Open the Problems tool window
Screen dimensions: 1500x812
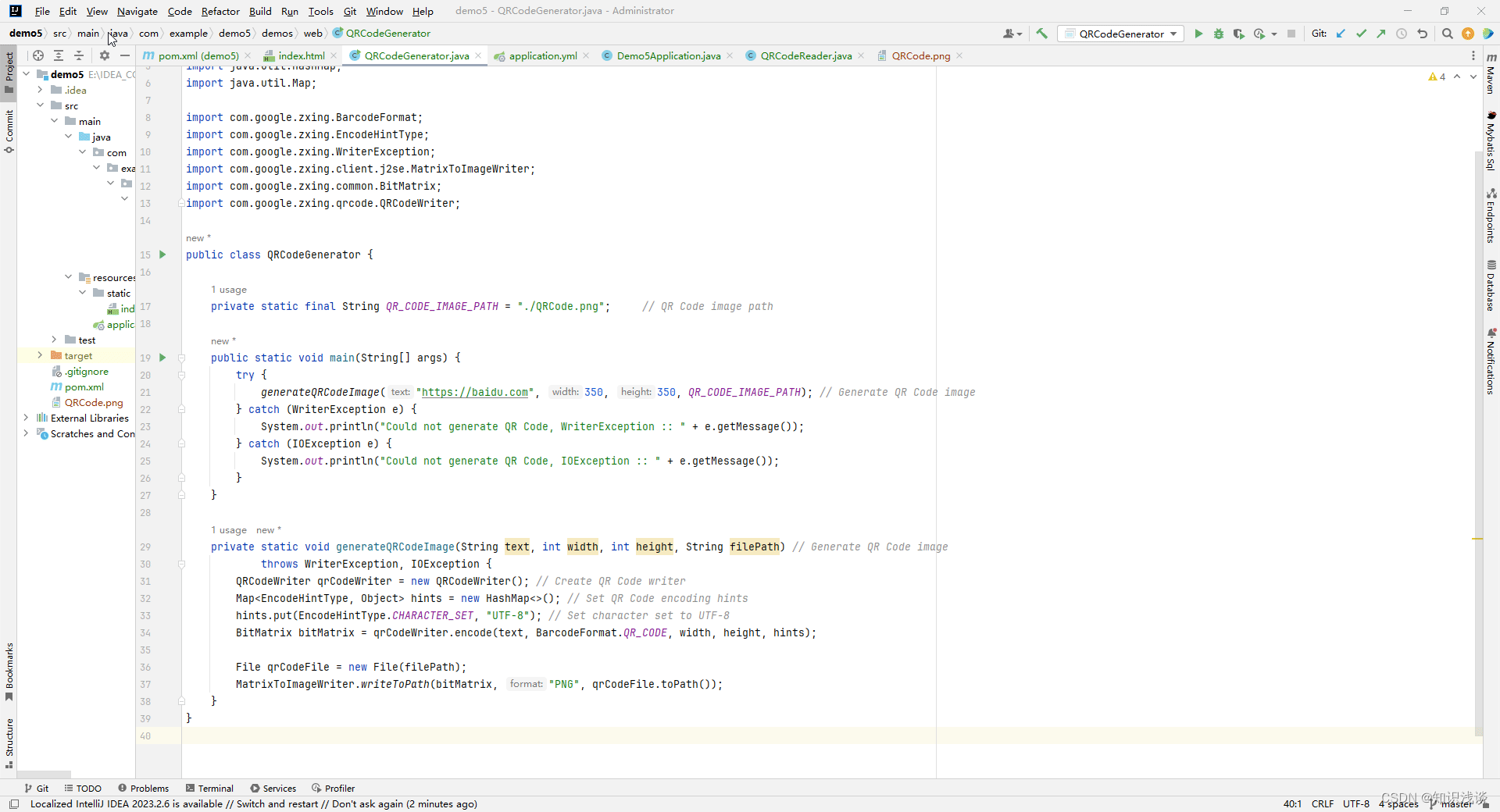143,788
